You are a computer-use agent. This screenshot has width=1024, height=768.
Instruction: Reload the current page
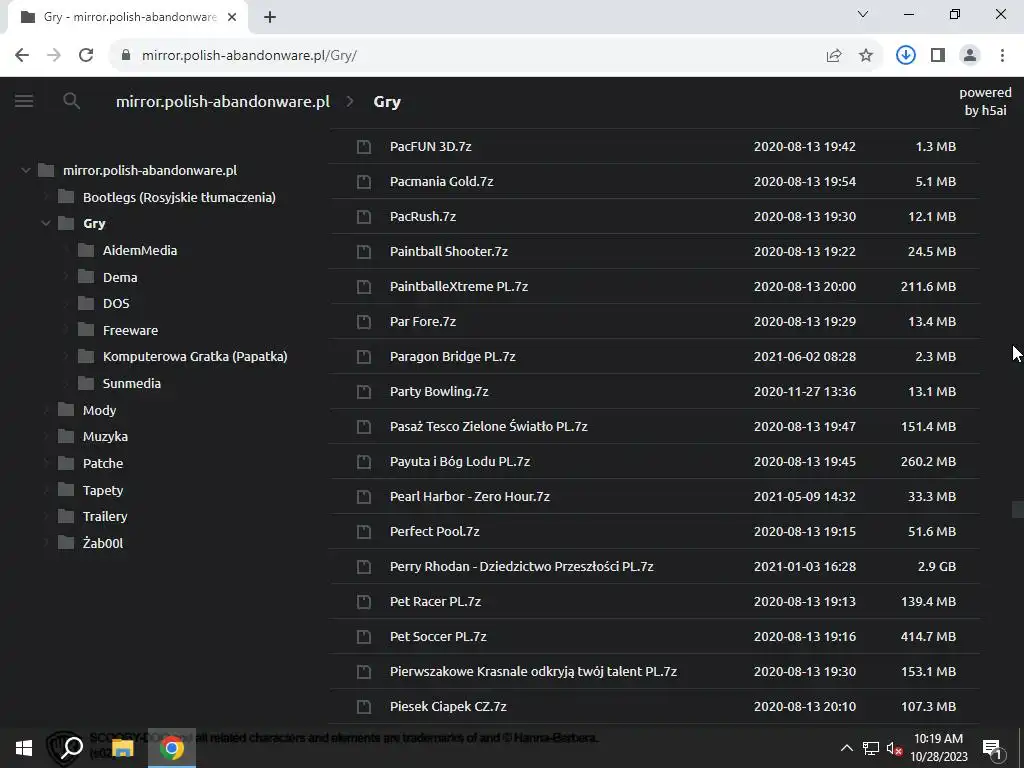[x=86, y=56]
